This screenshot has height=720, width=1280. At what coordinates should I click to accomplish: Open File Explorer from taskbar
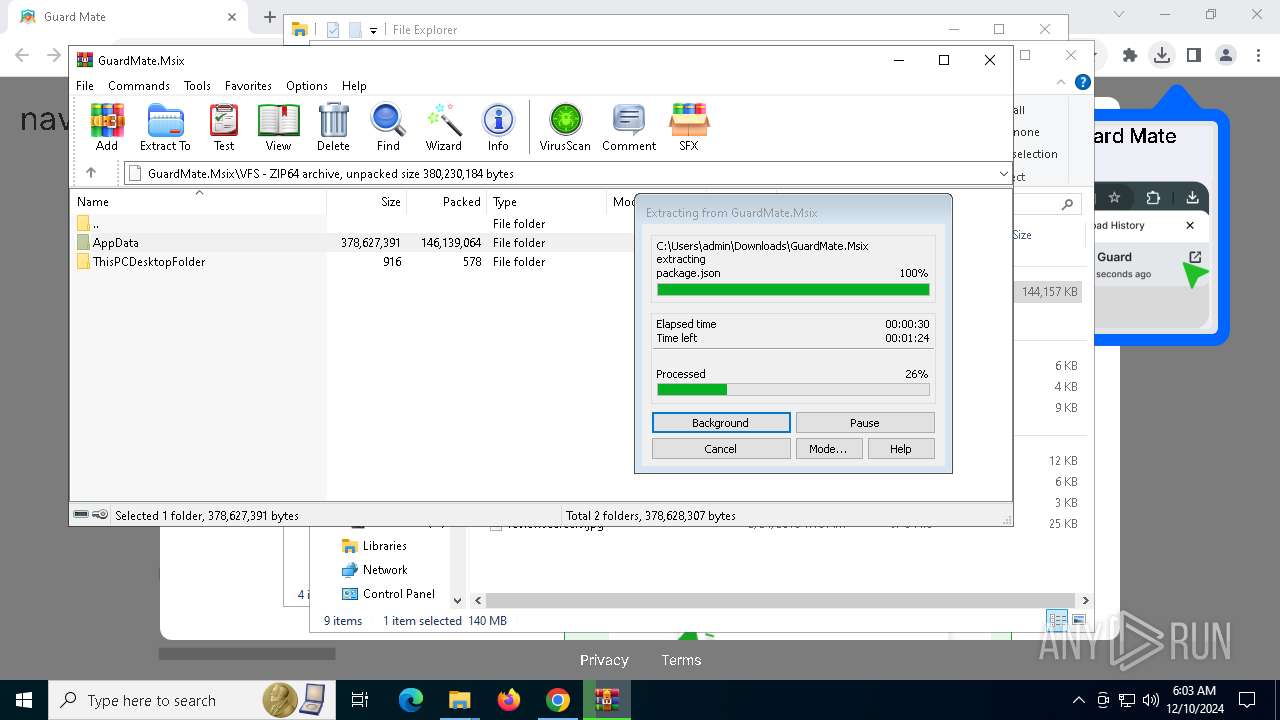tap(460, 700)
